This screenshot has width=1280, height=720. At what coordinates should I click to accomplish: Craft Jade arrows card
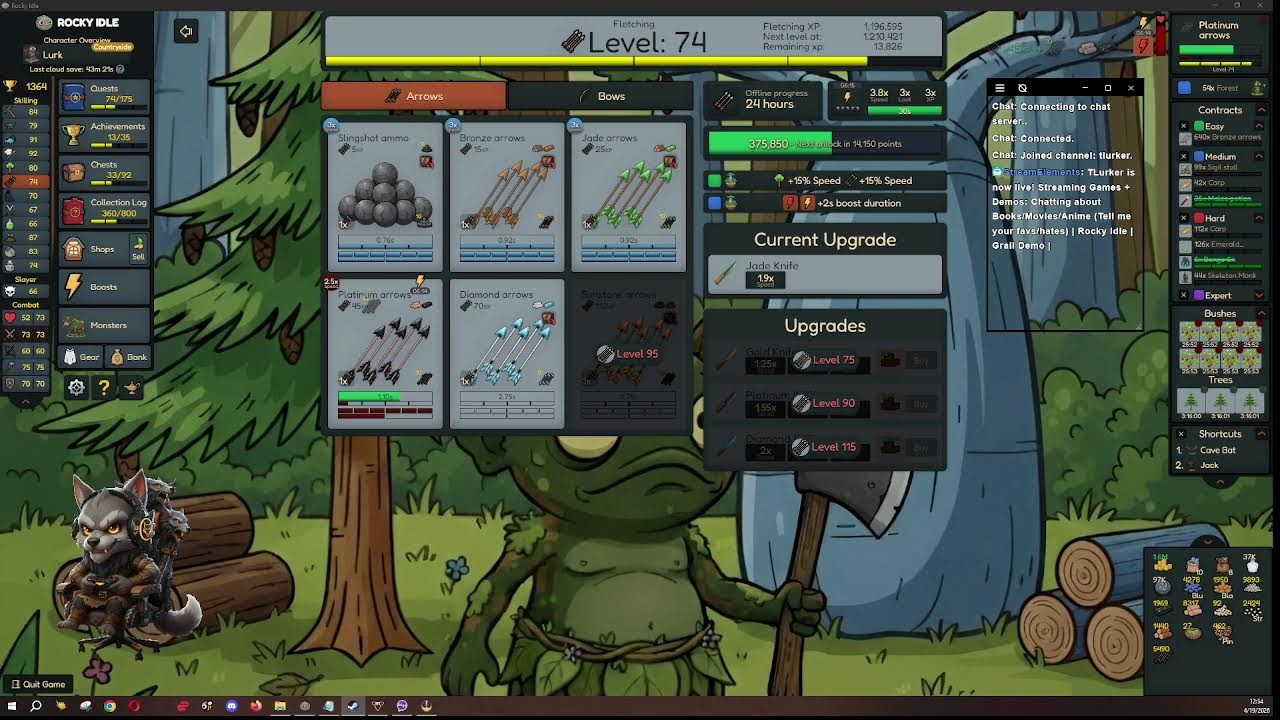click(x=628, y=195)
